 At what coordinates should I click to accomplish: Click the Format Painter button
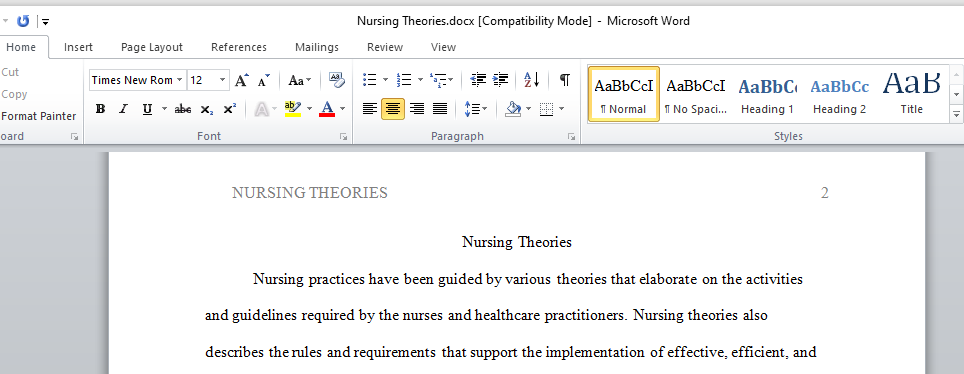pos(38,116)
